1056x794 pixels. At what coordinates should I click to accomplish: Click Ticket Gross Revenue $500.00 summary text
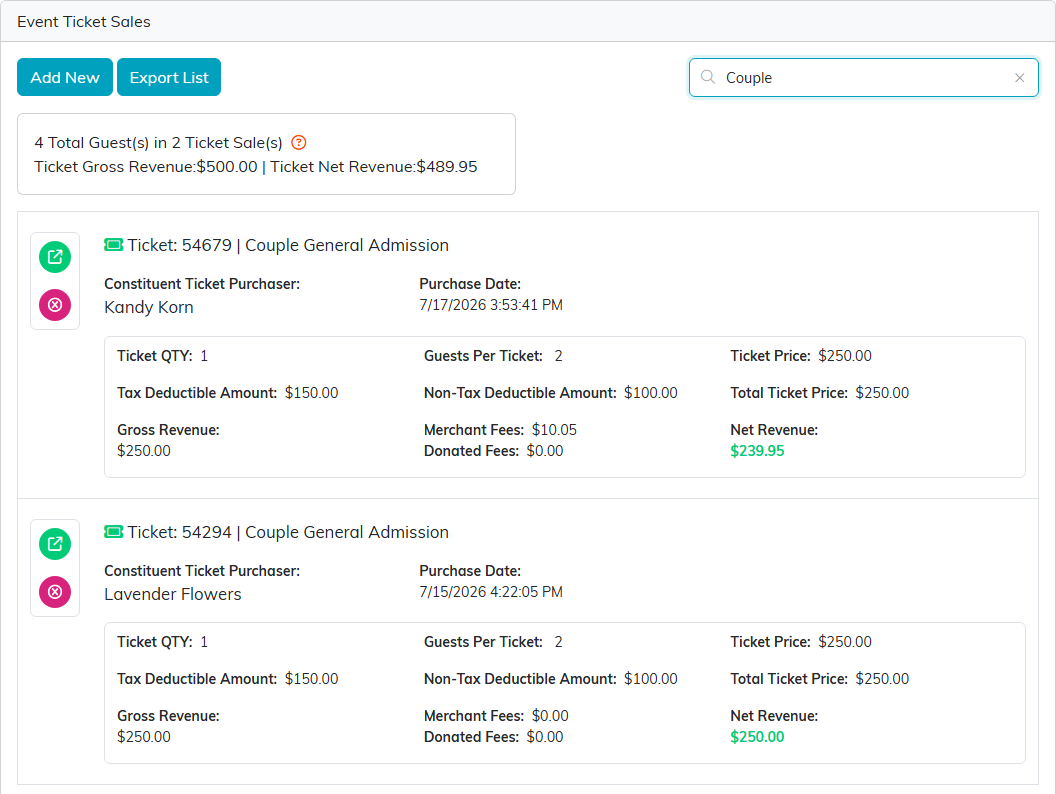pos(146,167)
